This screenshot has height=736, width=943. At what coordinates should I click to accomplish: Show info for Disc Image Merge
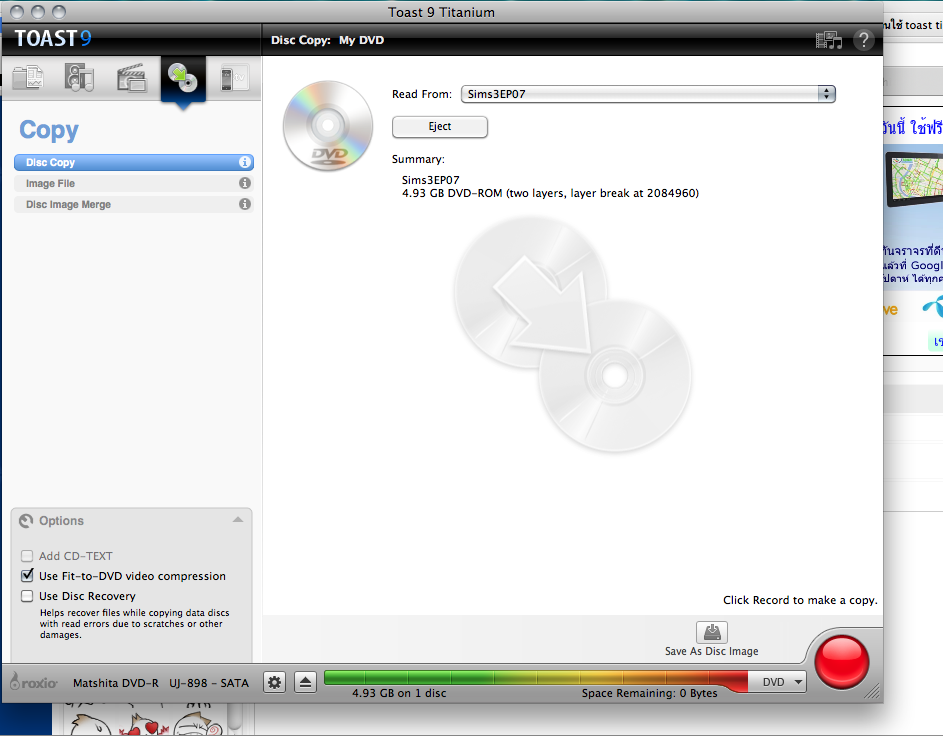coord(245,204)
